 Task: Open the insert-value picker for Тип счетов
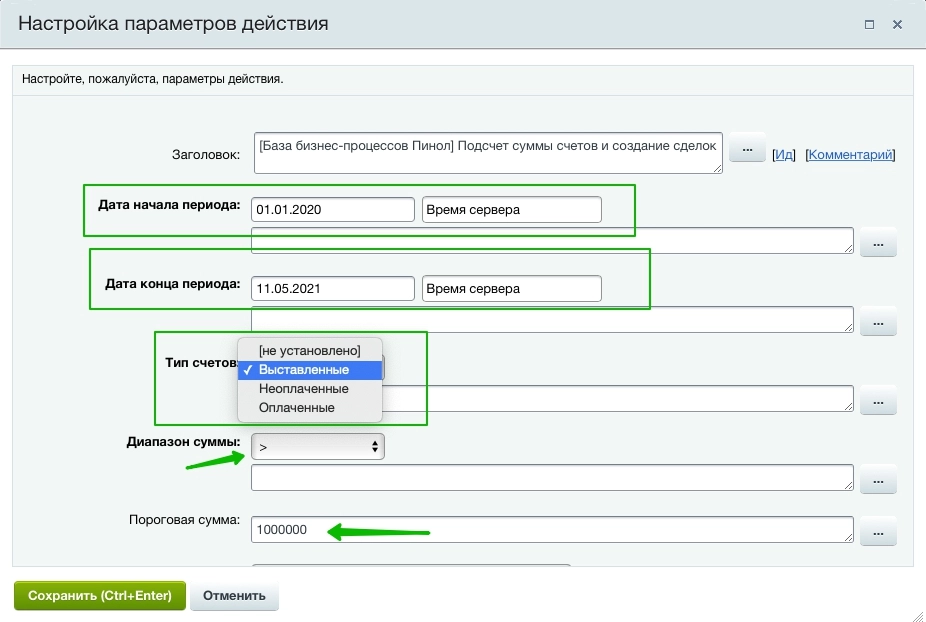pos(877,400)
